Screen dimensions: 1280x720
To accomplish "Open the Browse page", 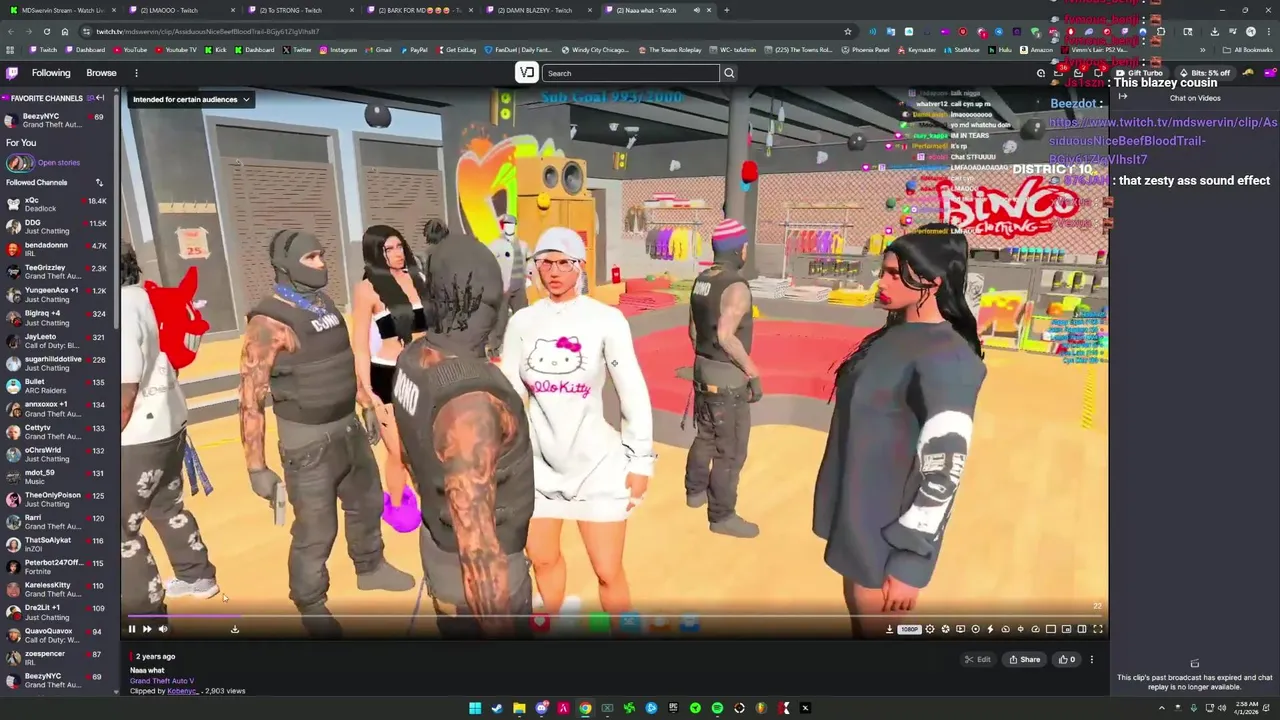I will pos(101,73).
